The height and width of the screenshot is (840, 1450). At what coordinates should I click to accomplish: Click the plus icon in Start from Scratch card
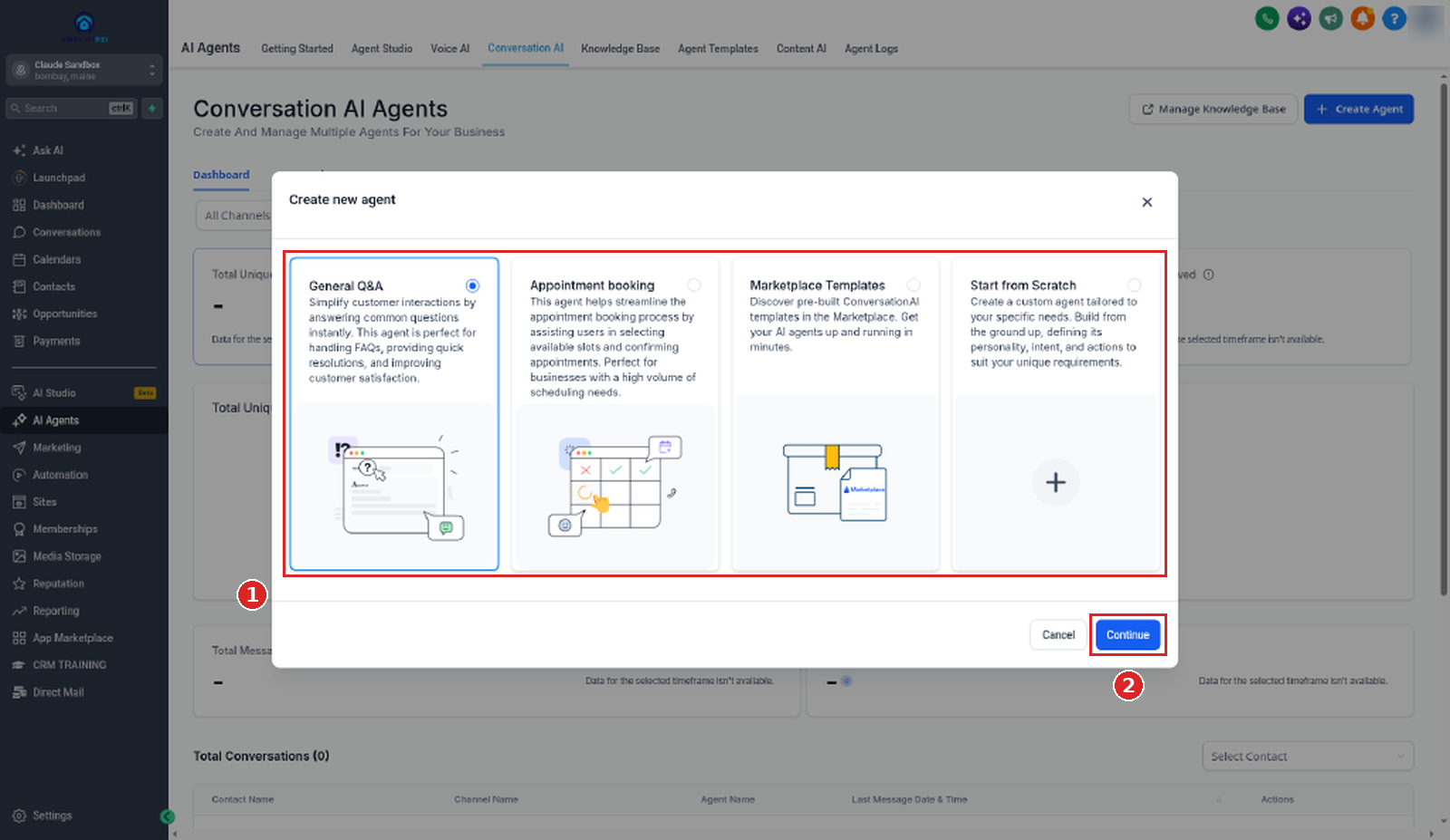tap(1055, 482)
